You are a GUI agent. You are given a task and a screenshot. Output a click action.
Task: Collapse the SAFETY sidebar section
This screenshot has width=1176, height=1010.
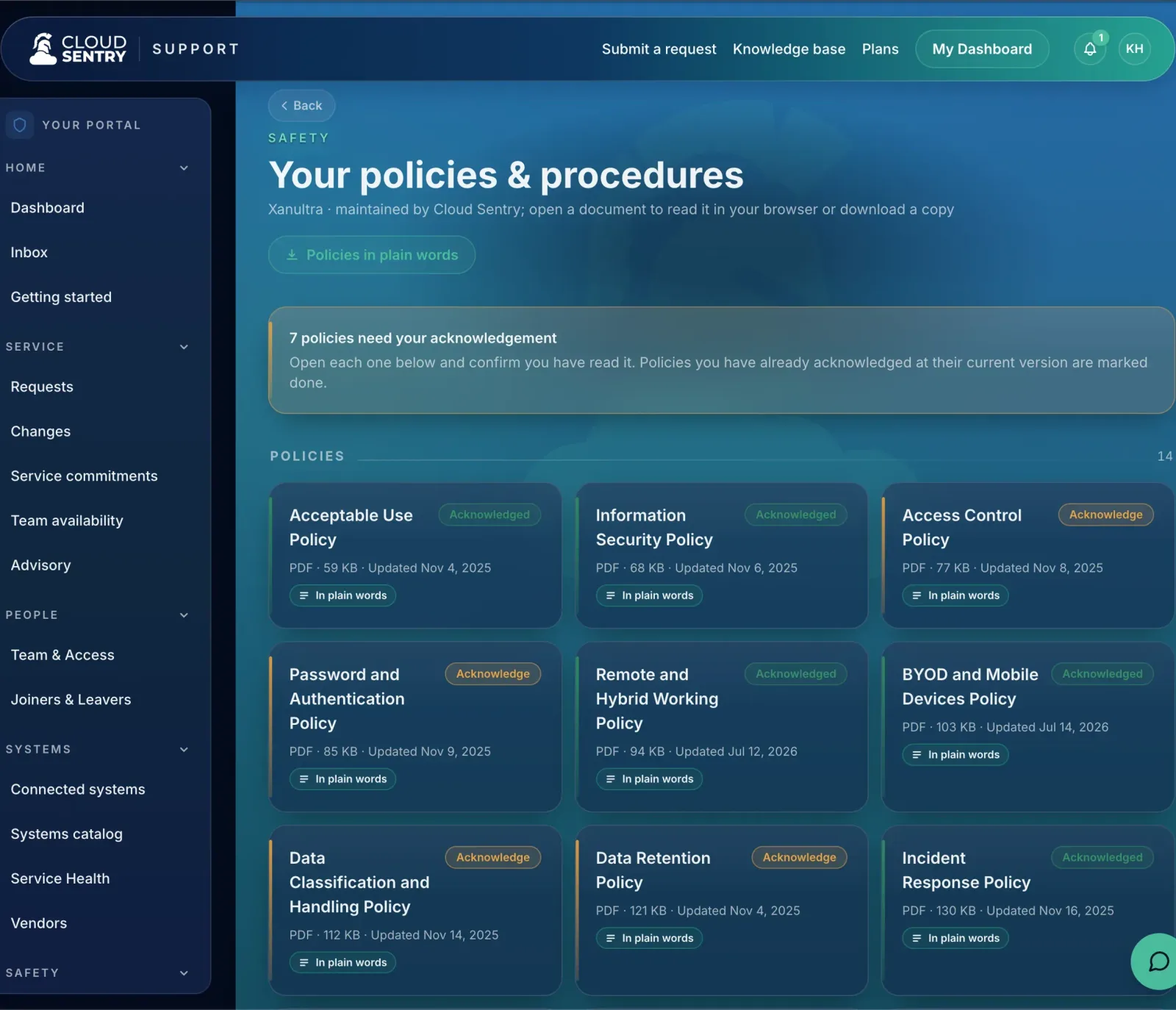184,973
